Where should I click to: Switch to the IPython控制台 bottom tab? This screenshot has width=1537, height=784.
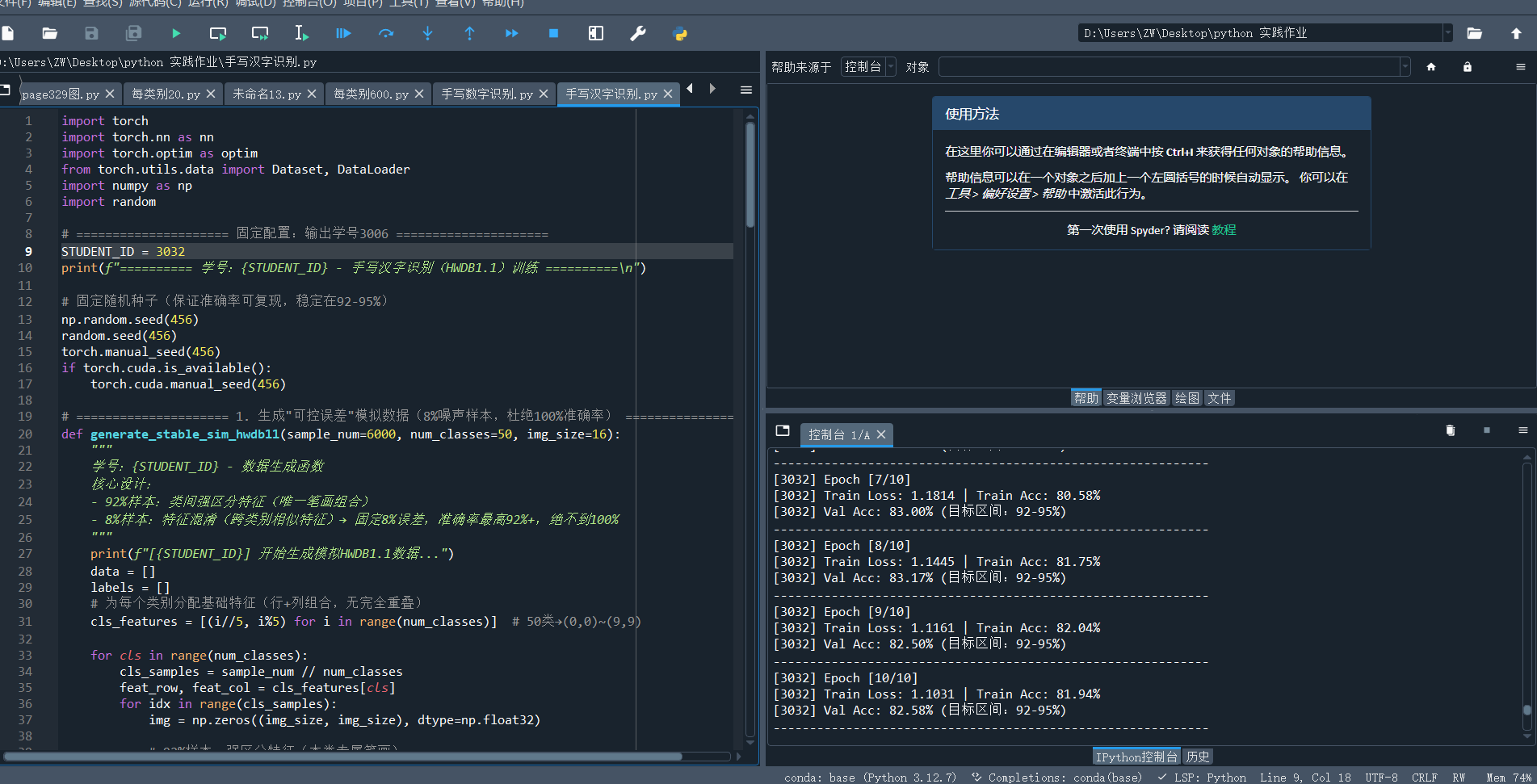click(x=1136, y=757)
